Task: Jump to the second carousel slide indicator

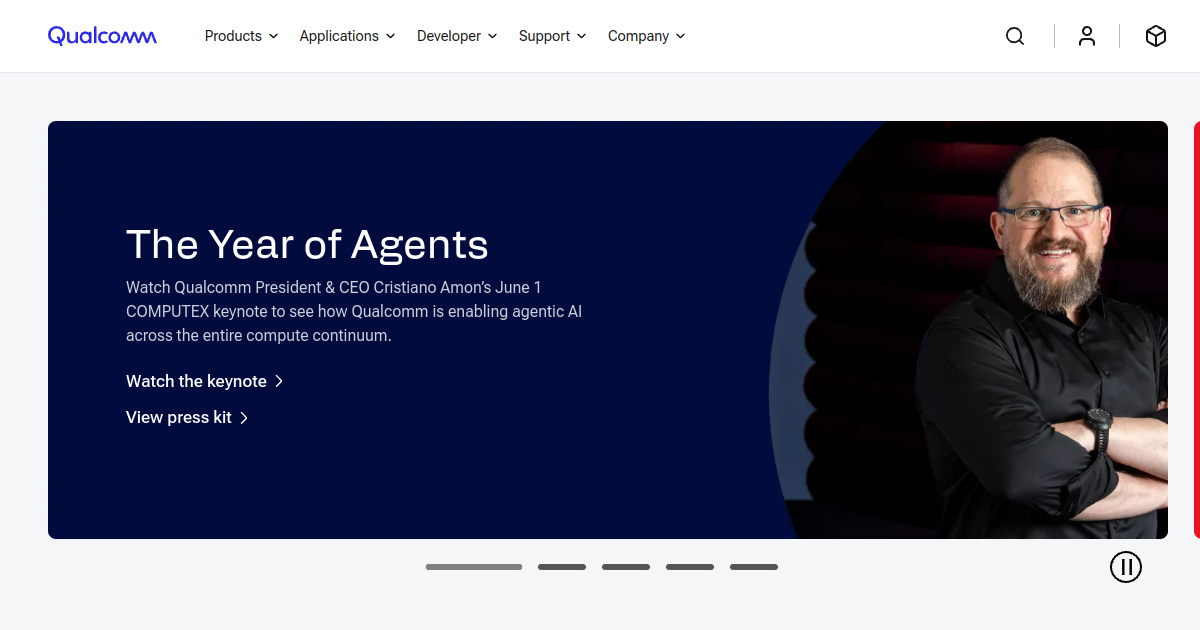Action: click(562, 567)
